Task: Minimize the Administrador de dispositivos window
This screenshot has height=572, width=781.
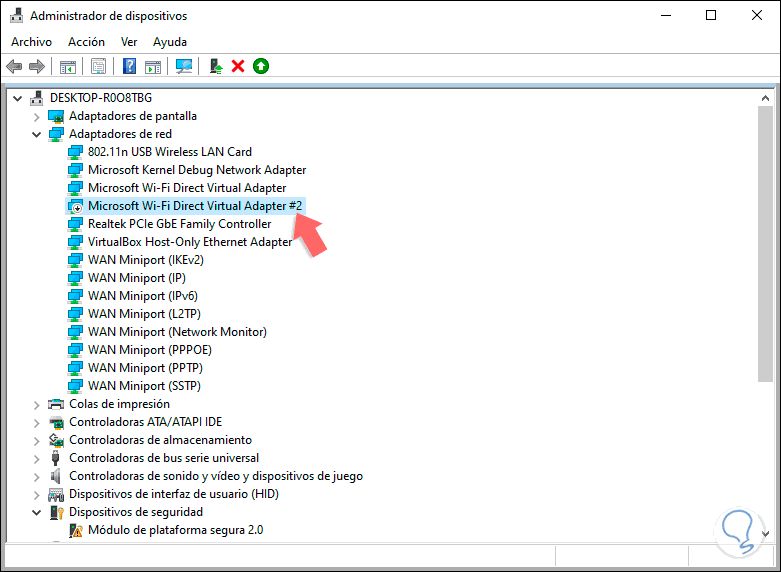Action: click(x=665, y=15)
